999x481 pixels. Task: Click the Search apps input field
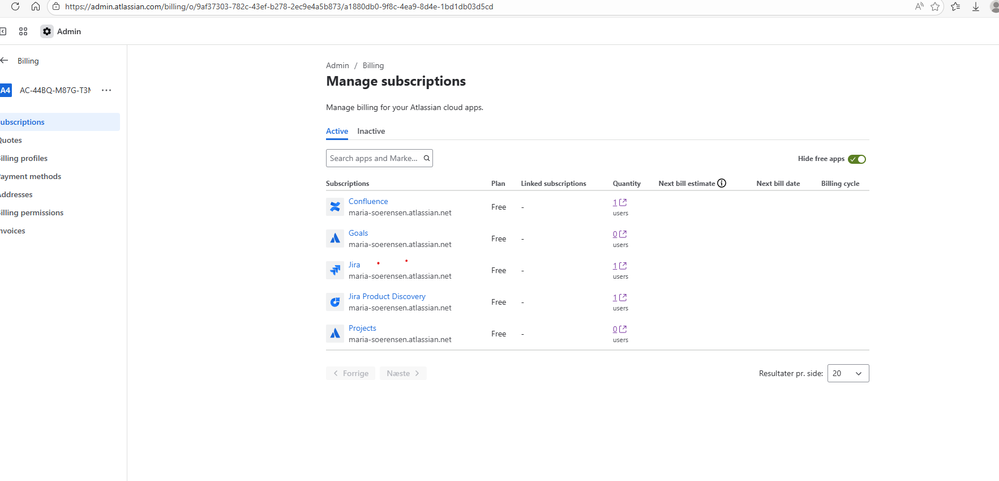(x=374, y=158)
